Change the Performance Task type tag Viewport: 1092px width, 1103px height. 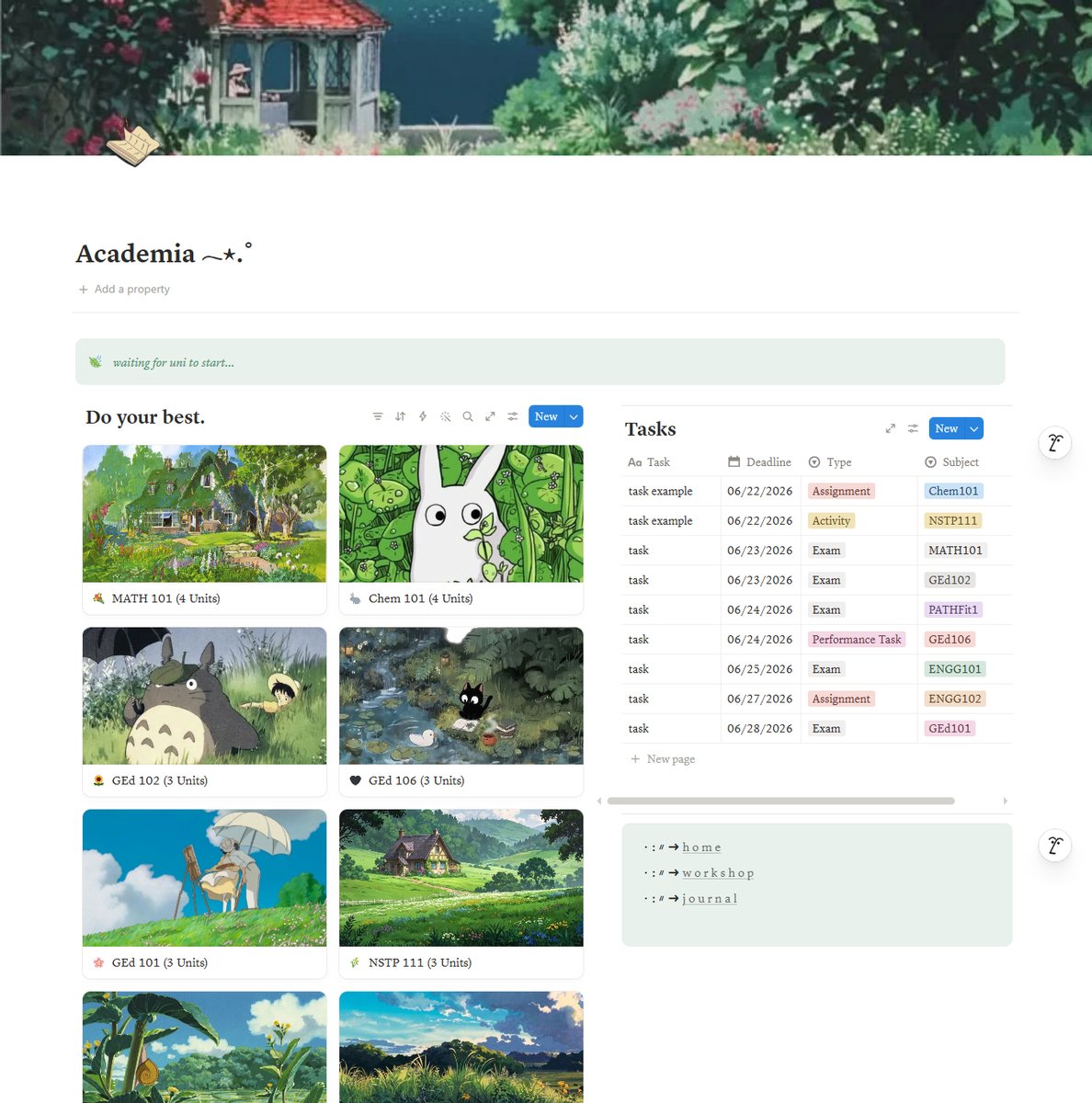(857, 640)
